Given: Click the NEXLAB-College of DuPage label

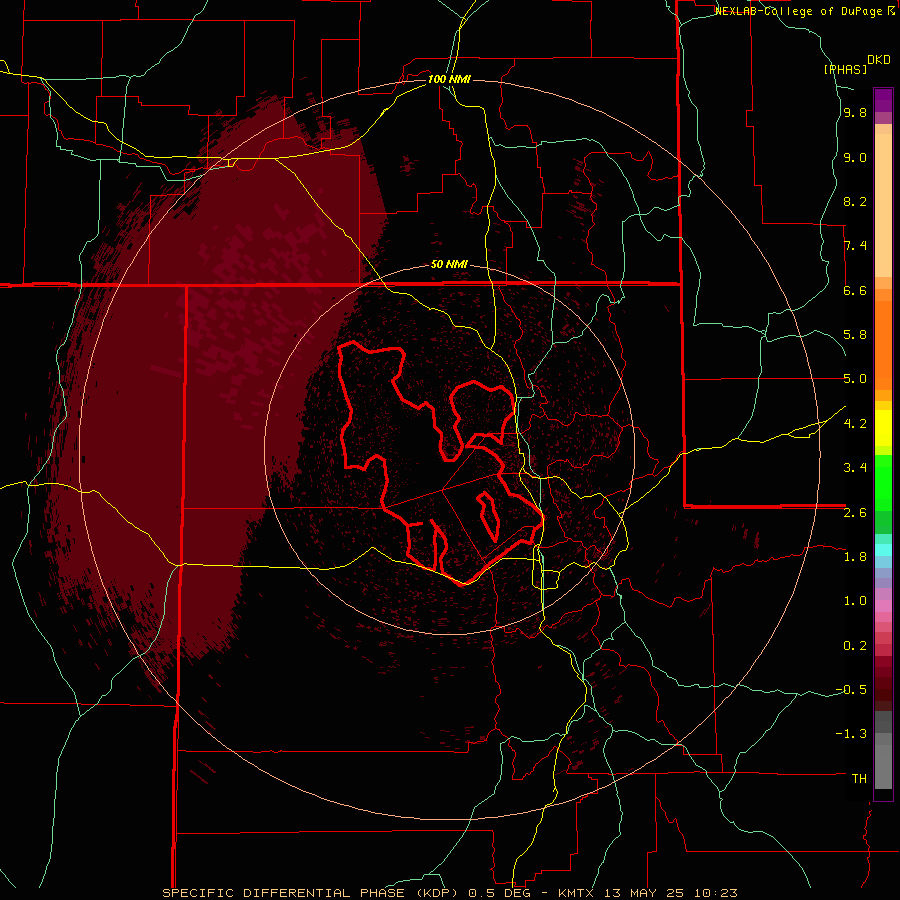Looking at the screenshot, I should point(800,11).
